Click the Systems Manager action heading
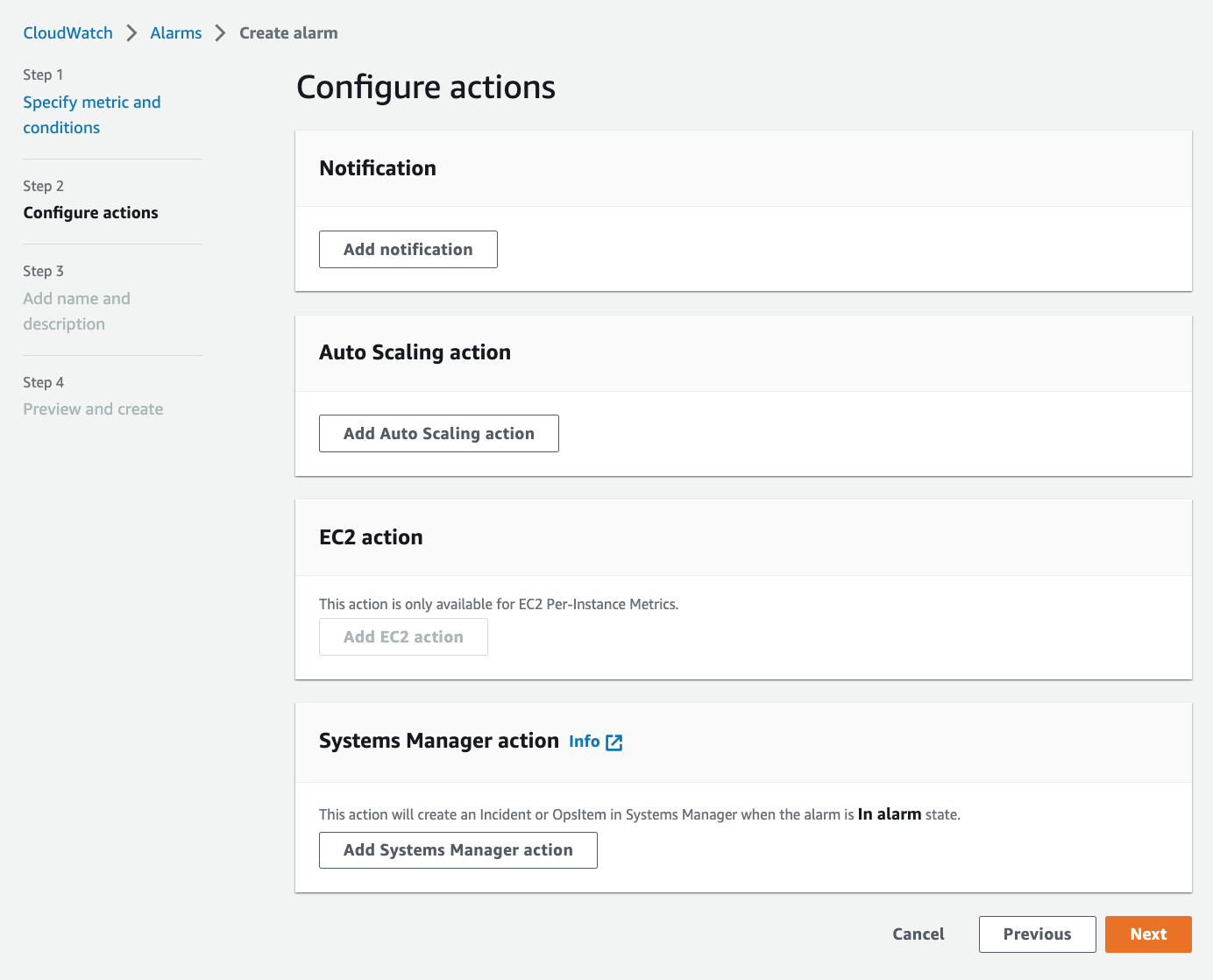Viewport: 1213px width, 980px height. coord(439,741)
